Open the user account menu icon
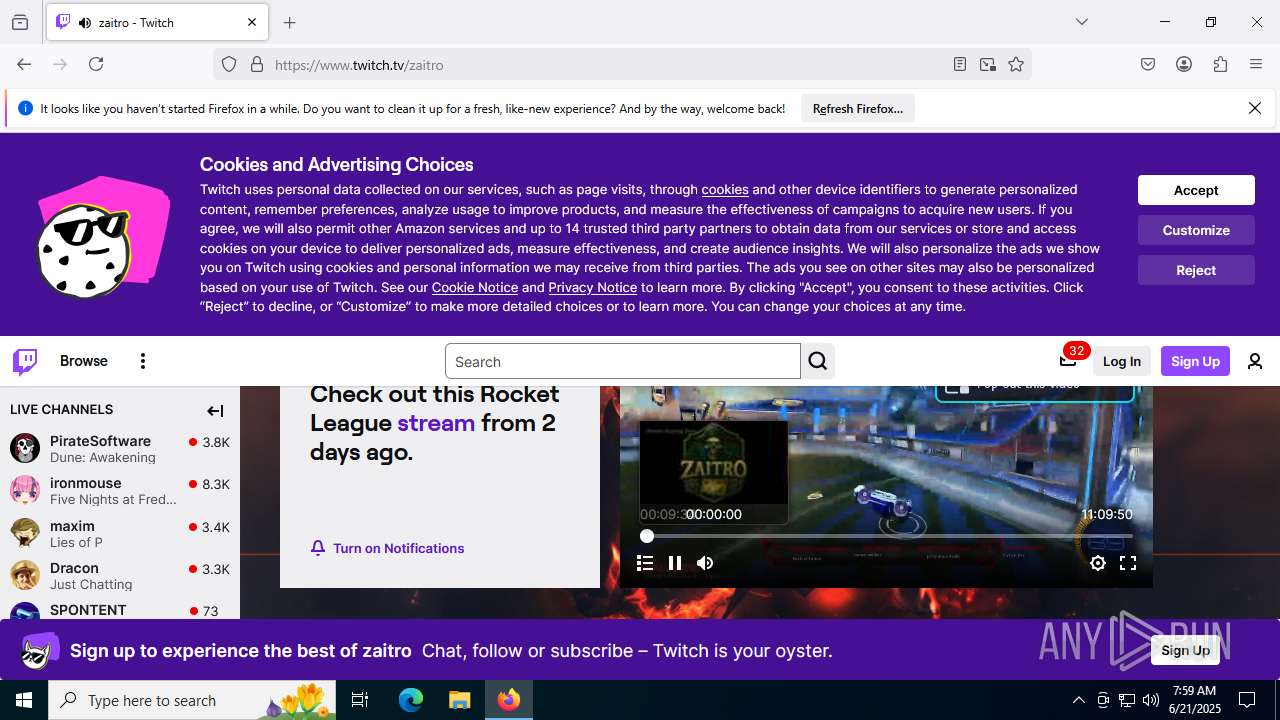Viewport: 1280px width, 720px height. [x=1255, y=361]
